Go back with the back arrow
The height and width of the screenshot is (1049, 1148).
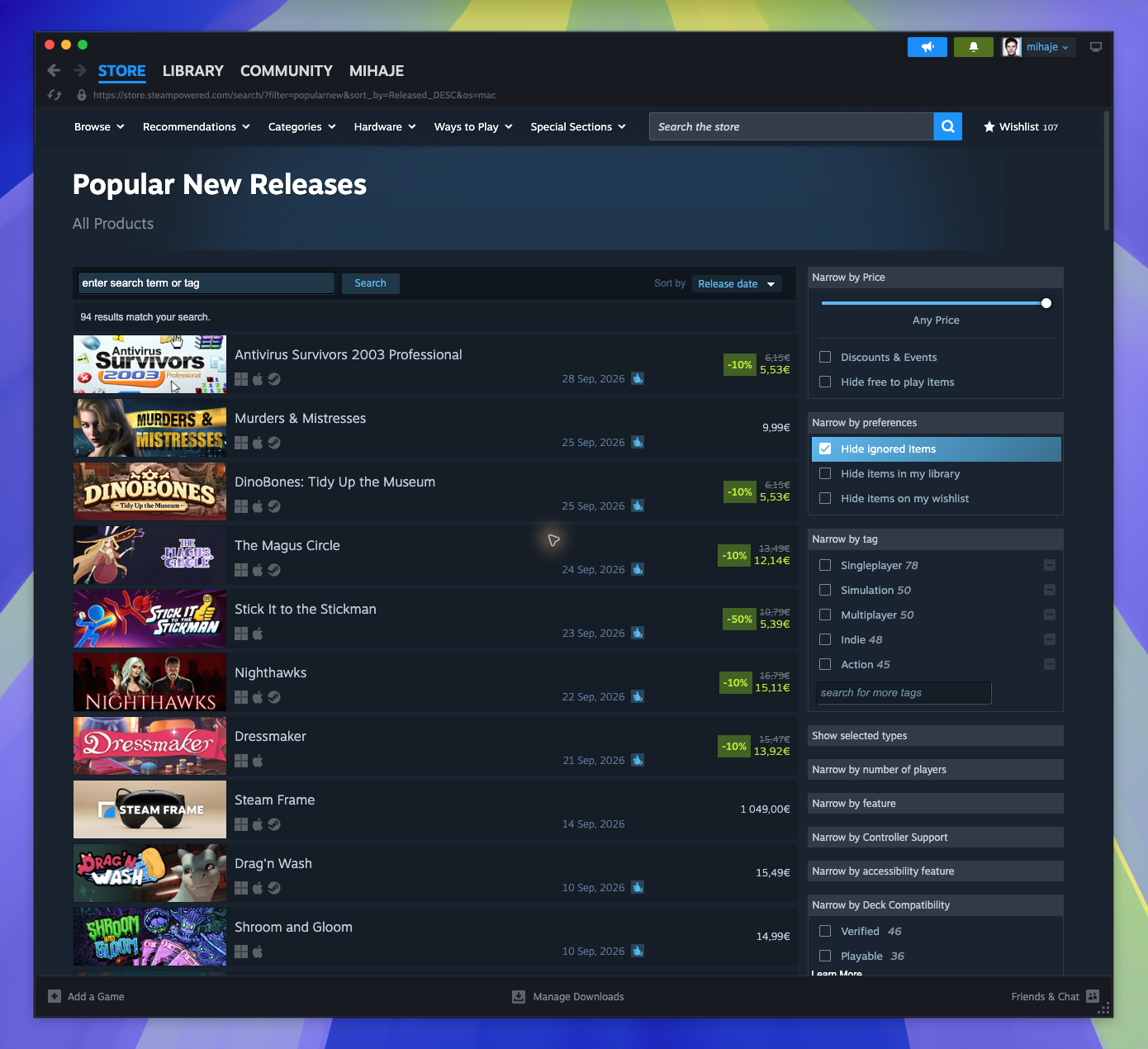54,70
